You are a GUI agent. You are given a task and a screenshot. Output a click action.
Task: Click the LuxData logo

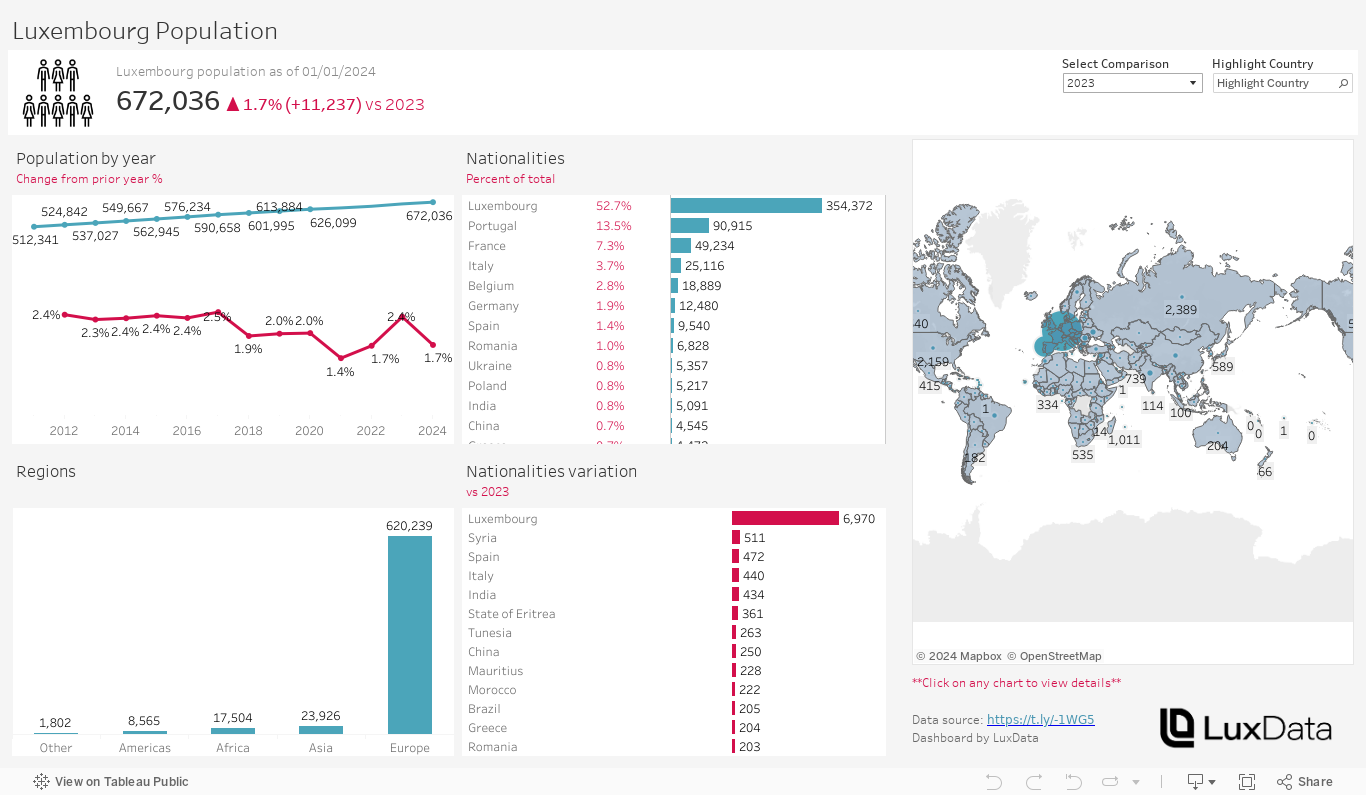[1246, 728]
